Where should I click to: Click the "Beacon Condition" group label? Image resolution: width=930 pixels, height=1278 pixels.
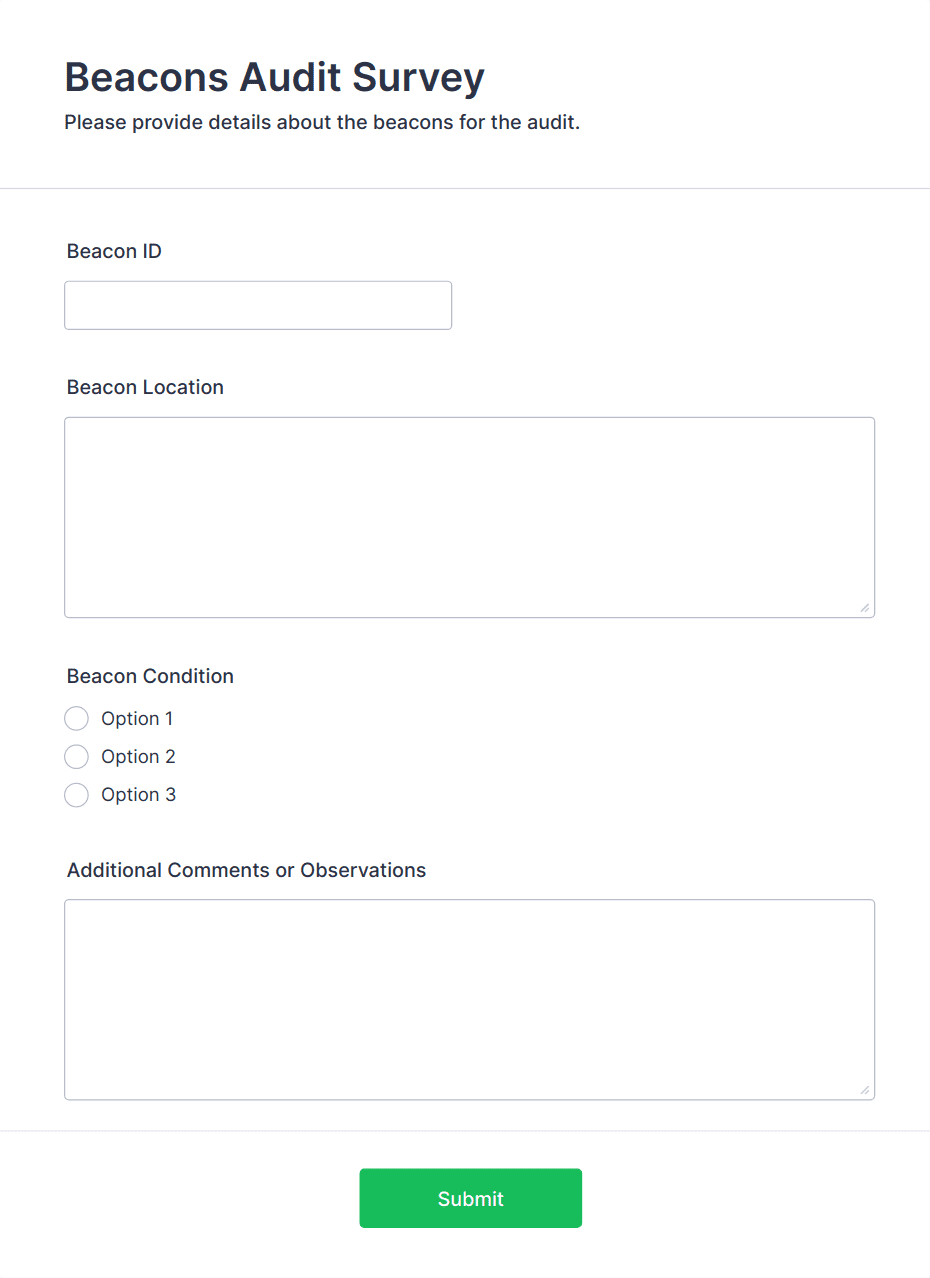click(x=150, y=676)
